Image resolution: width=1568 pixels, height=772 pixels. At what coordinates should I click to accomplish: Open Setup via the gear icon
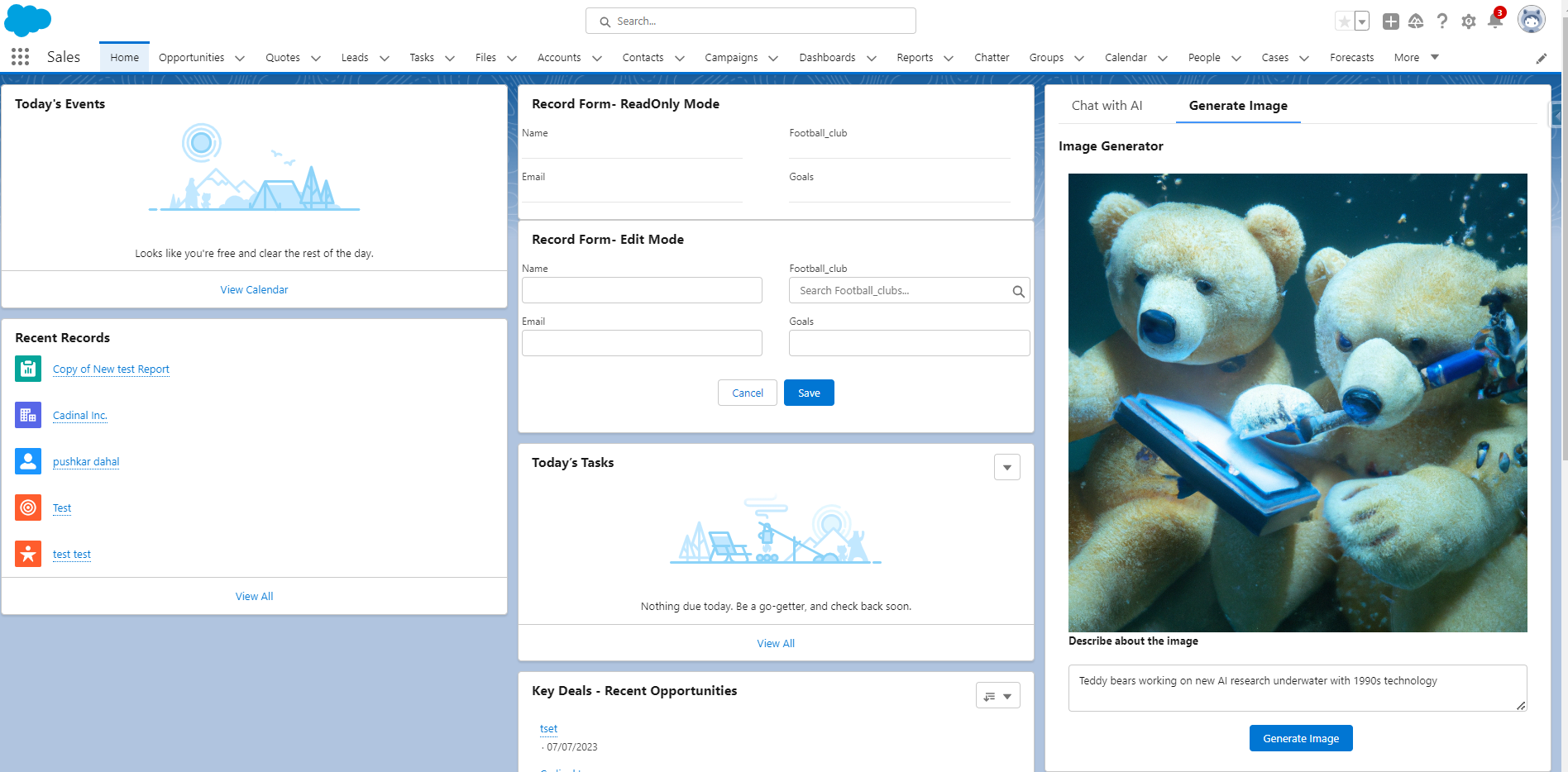[1469, 21]
